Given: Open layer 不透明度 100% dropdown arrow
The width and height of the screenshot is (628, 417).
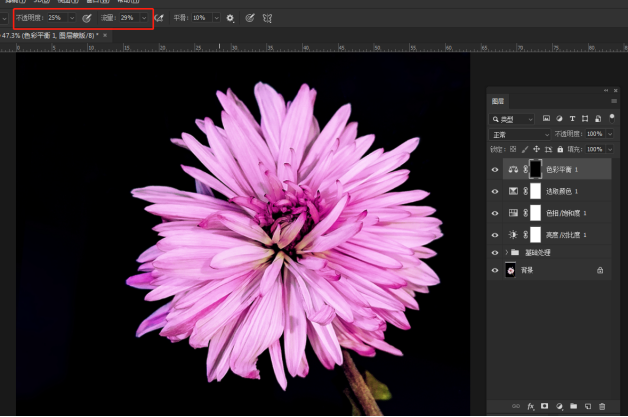Looking at the screenshot, I should coord(610,134).
